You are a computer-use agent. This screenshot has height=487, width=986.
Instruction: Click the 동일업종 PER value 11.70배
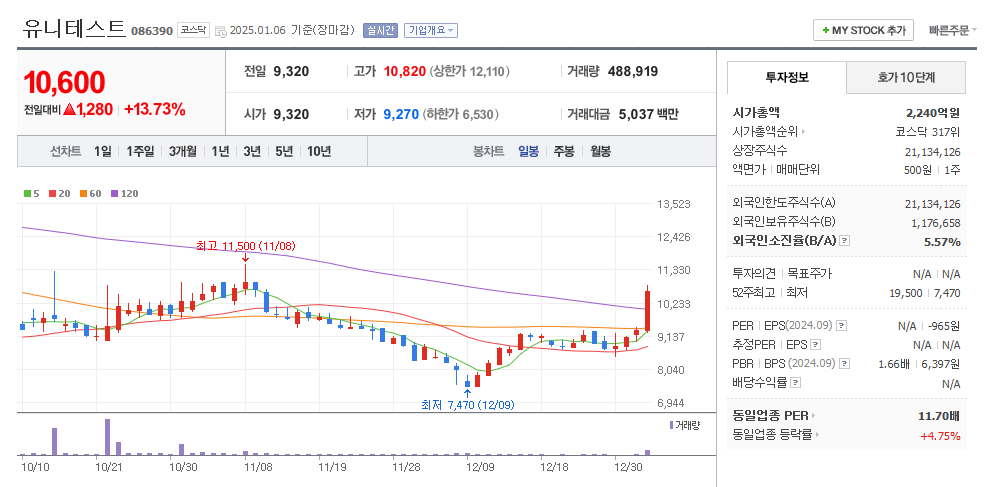[x=939, y=415]
